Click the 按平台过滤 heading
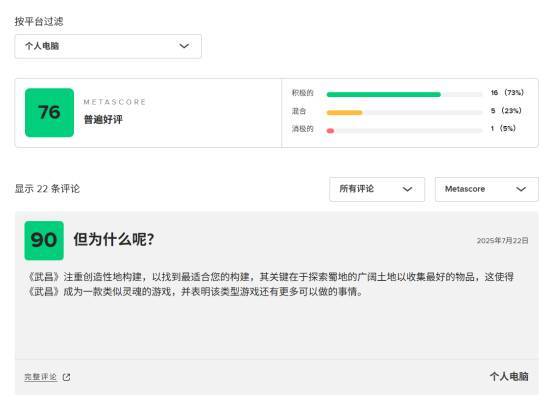This screenshot has height=404, width=550. coord(39,21)
